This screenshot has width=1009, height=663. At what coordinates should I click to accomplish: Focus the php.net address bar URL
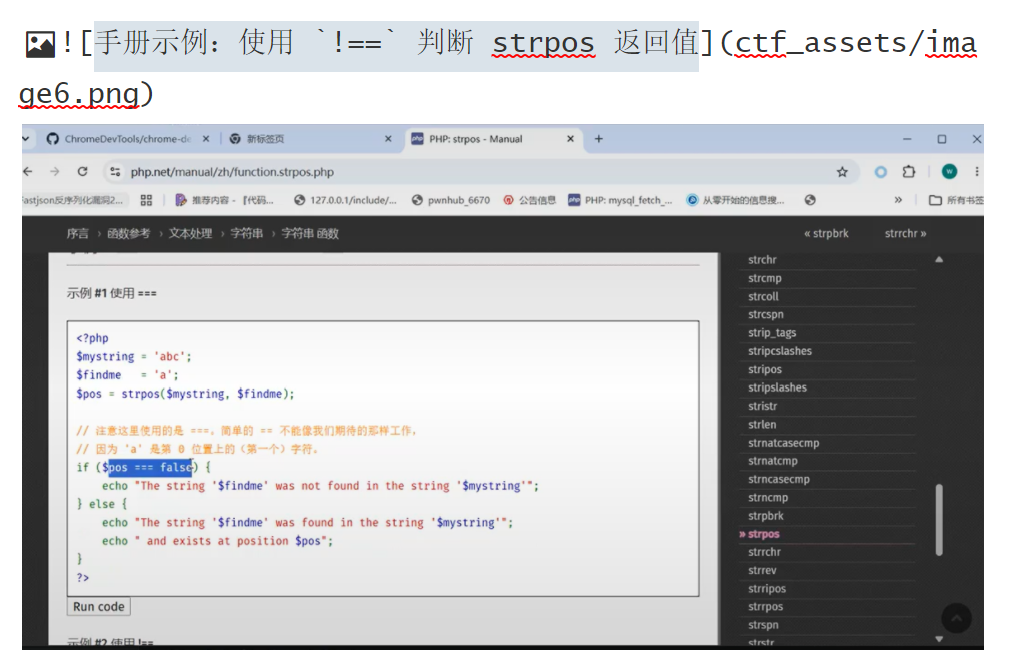pyautogui.click(x=232, y=172)
